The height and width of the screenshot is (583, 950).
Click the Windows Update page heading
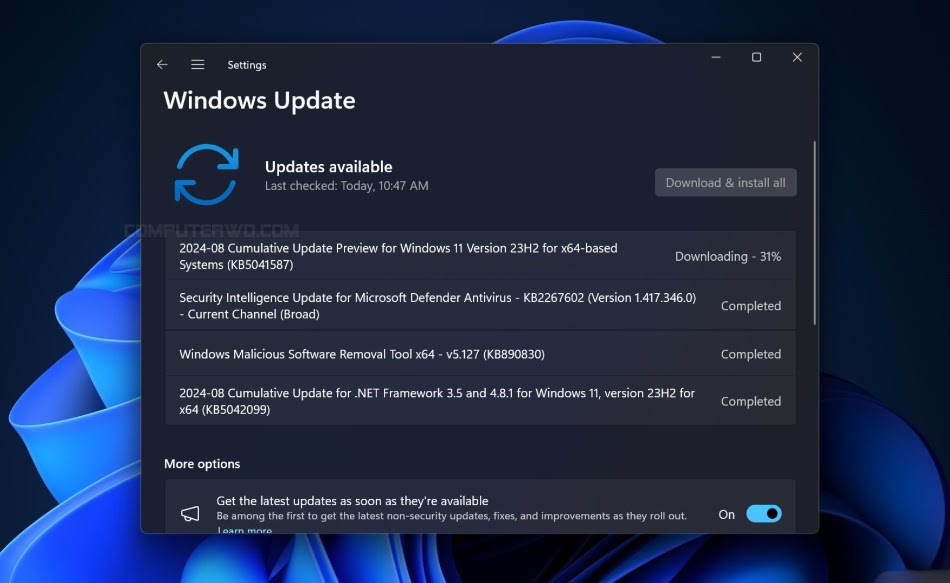[x=259, y=101]
